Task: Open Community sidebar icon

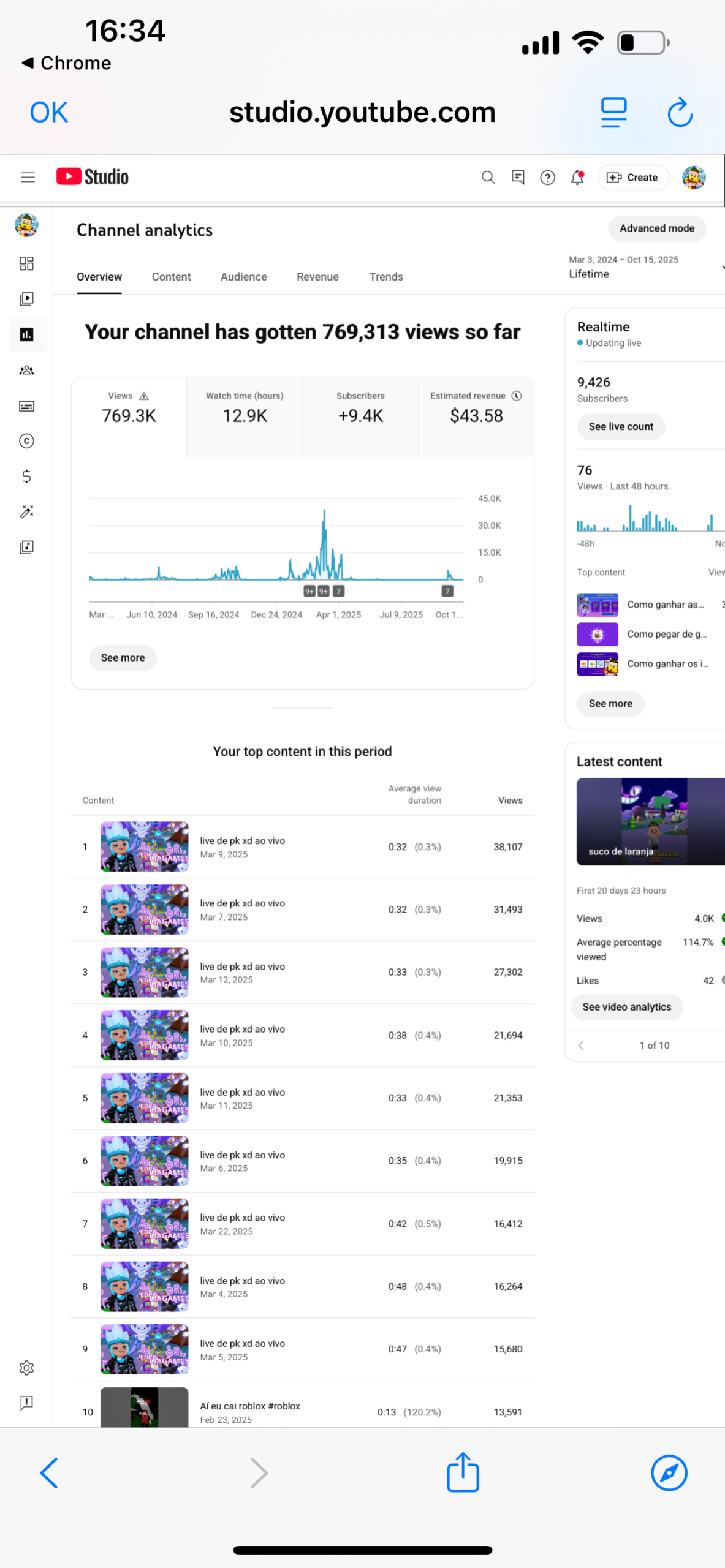Action: [26, 371]
